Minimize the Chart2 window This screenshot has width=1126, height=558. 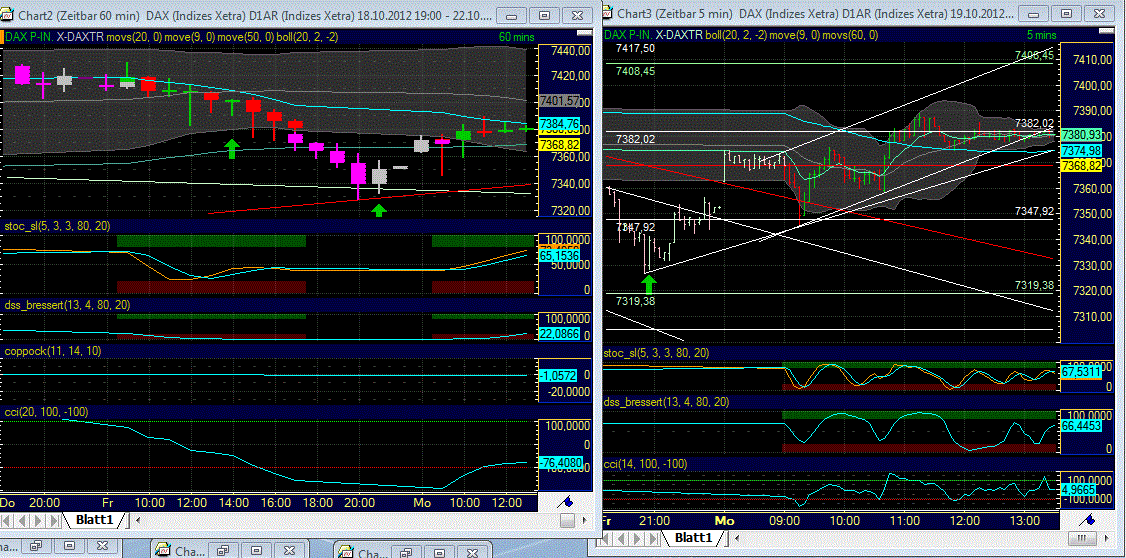pyautogui.click(x=511, y=15)
